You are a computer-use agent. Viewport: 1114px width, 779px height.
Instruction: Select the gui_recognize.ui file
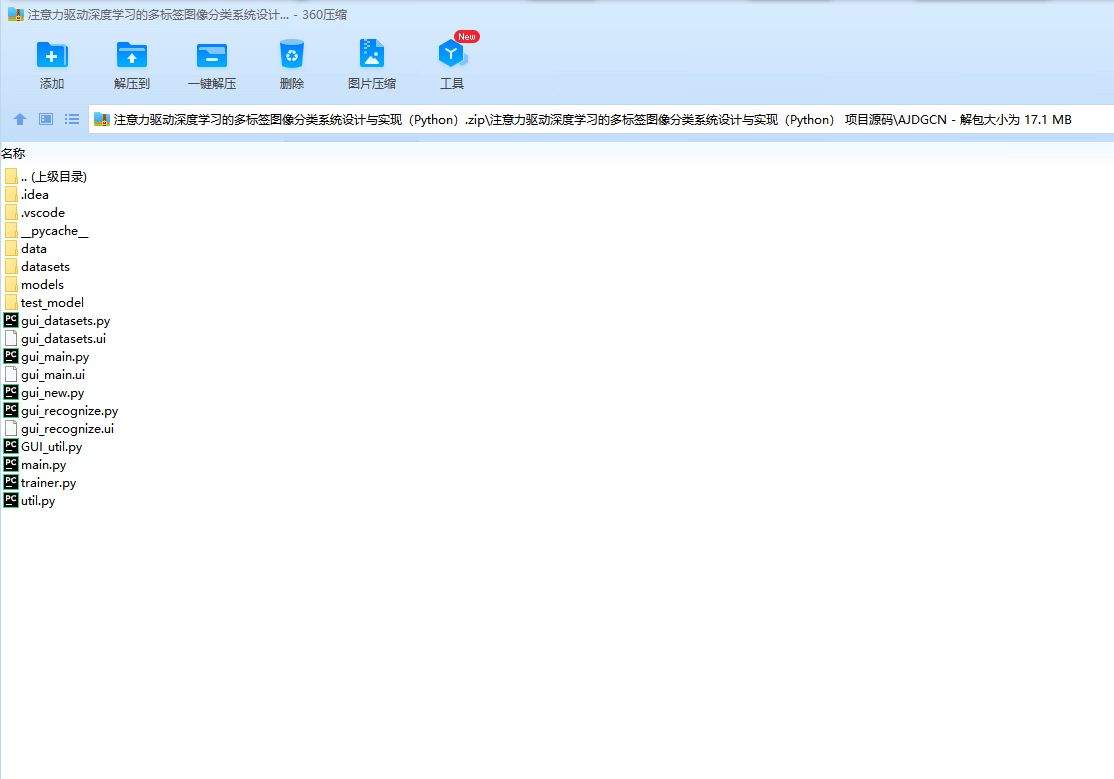[x=59, y=429]
